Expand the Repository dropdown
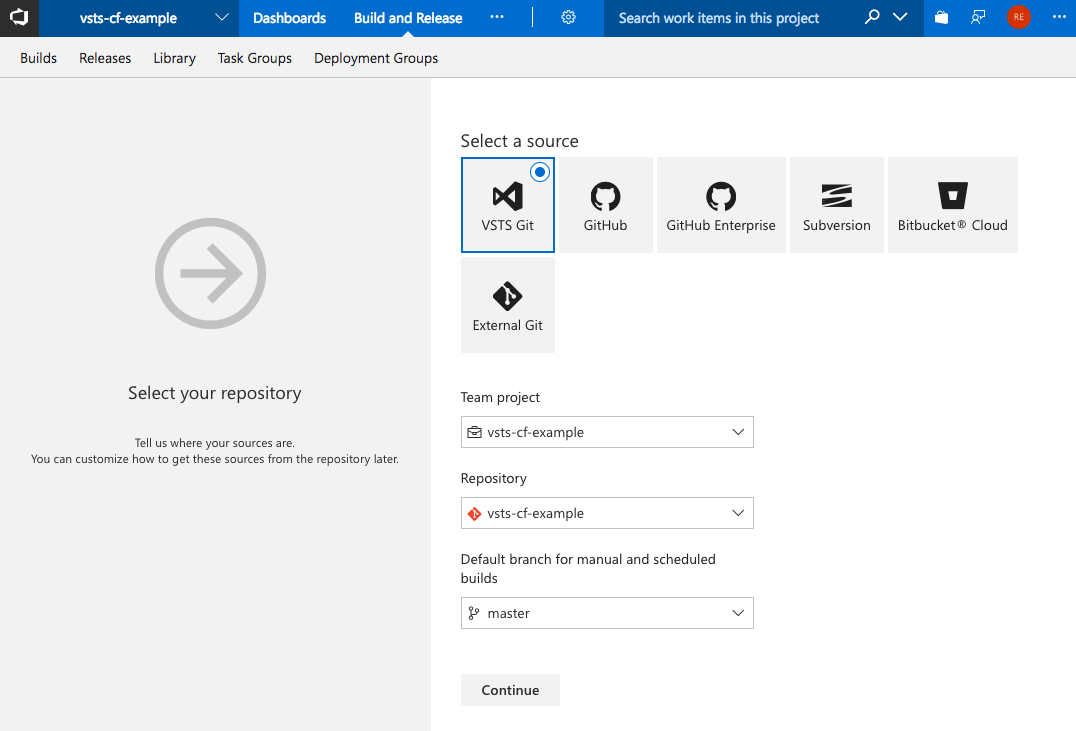This screenshot has width=1076, height=731. pos(607,514)
